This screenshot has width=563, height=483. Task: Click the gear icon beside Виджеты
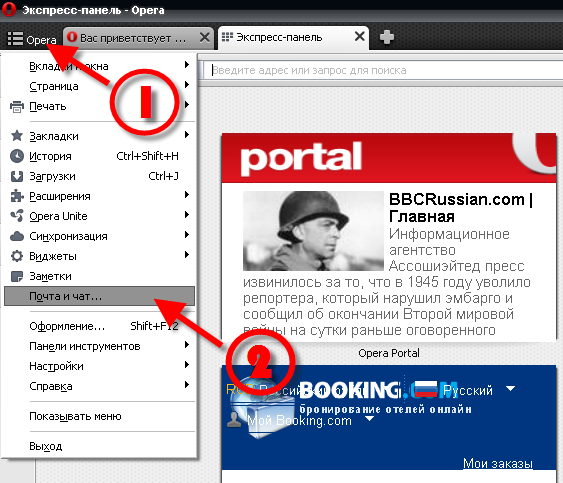[x=17, y=256]
